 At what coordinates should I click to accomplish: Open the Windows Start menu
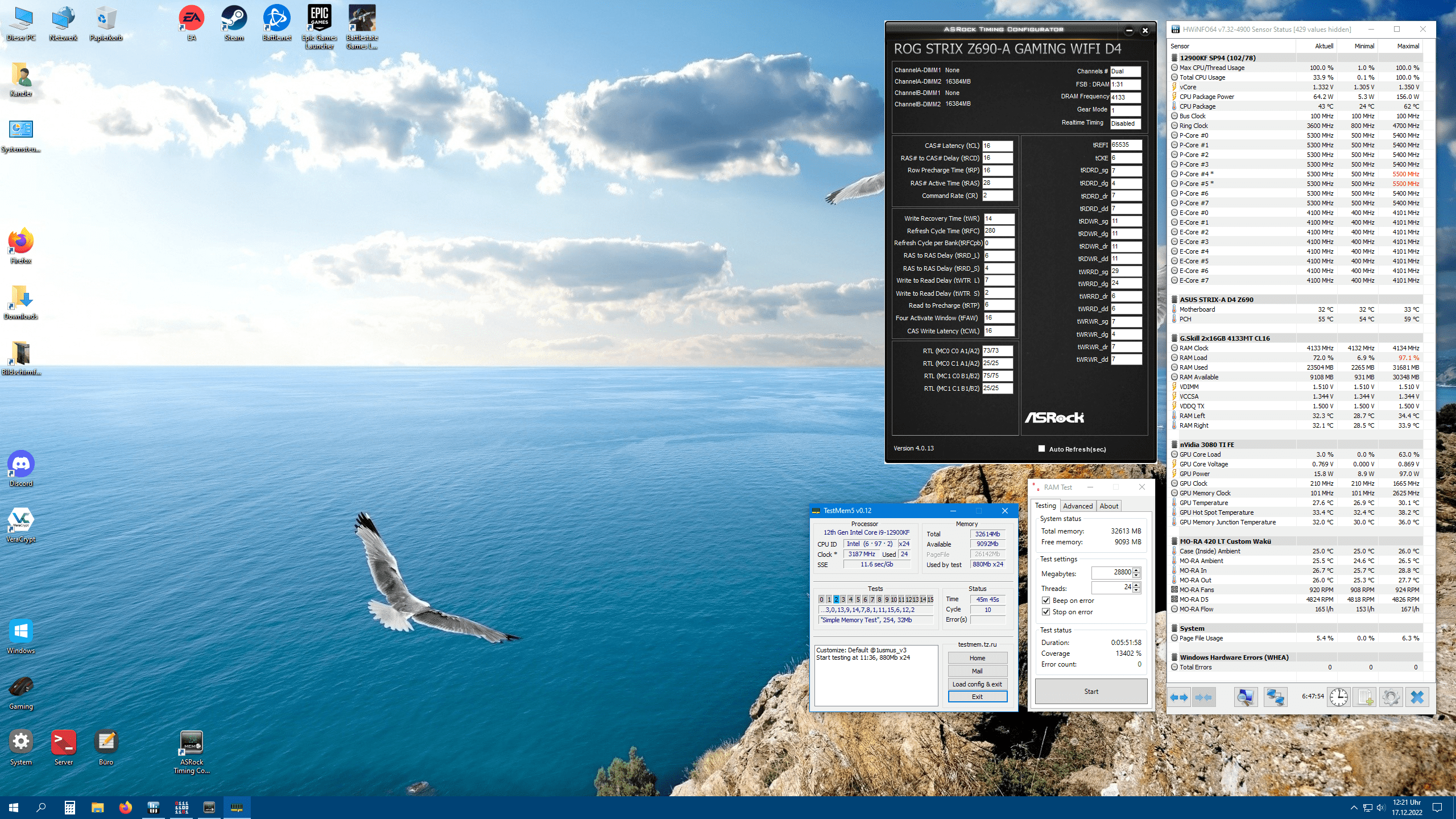point(14,807)
